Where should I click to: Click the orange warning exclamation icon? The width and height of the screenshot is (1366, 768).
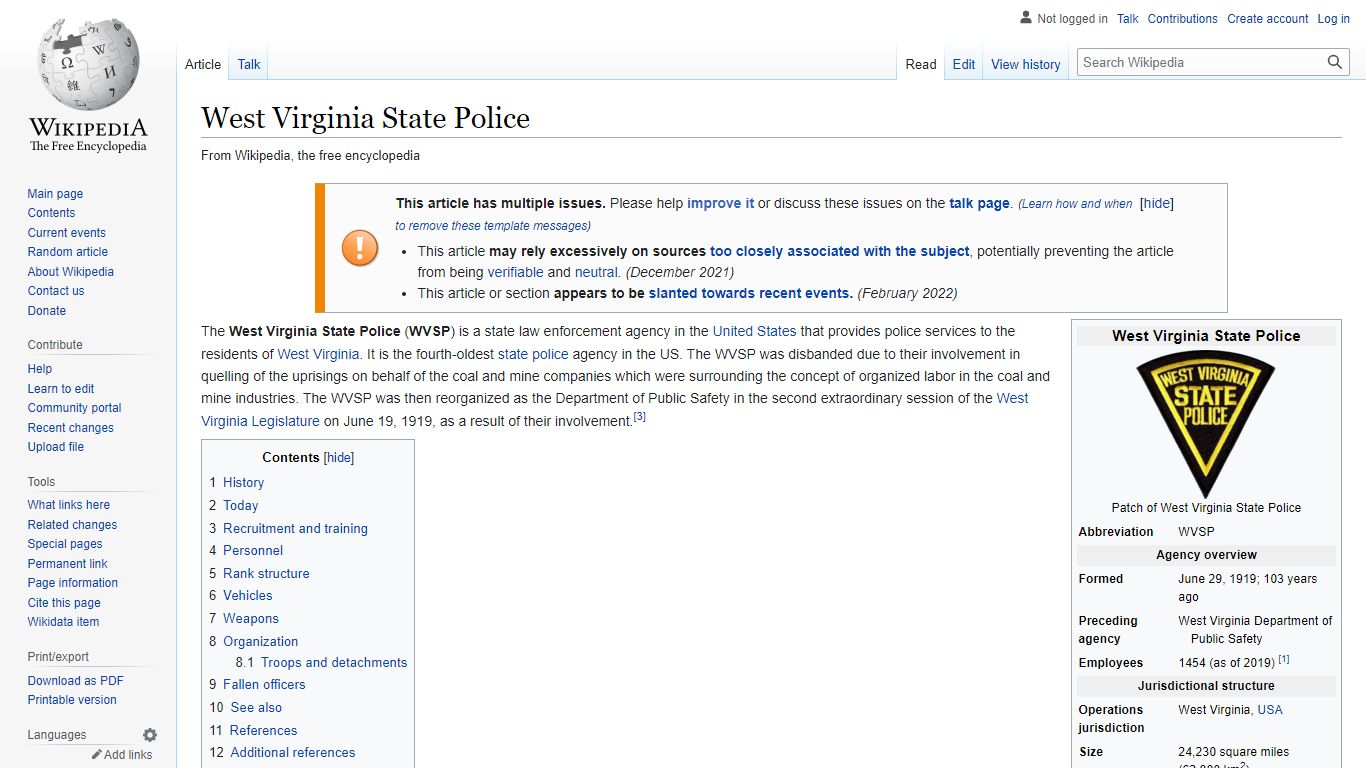pyautogui.click(x=360, y=247)
